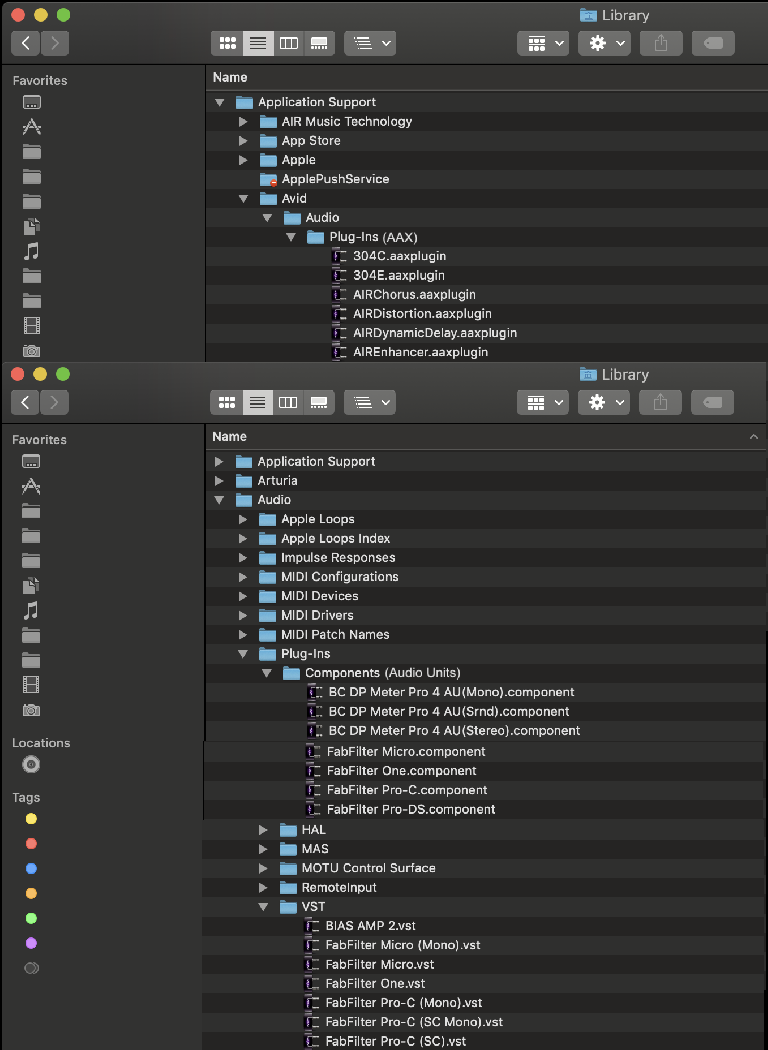768x1050 pixels.
Task: Click Edit Tags button in top window
Action: click(713, 44)
